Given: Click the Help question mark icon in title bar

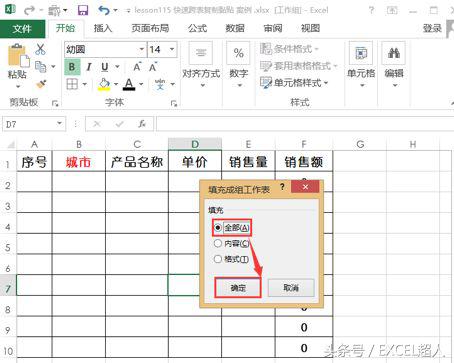Looking at the screenshot, I should click(x=371, y=10).
